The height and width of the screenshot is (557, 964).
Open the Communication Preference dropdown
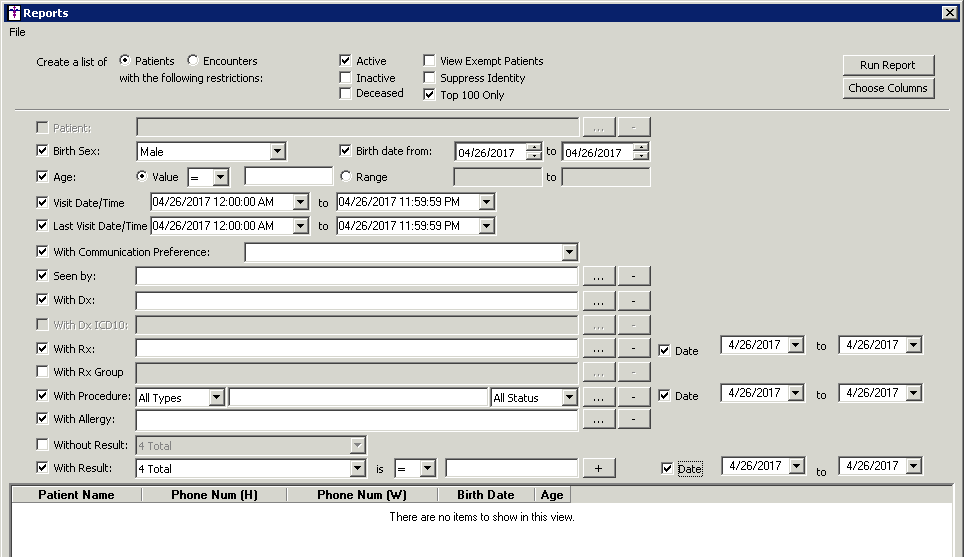569,251
